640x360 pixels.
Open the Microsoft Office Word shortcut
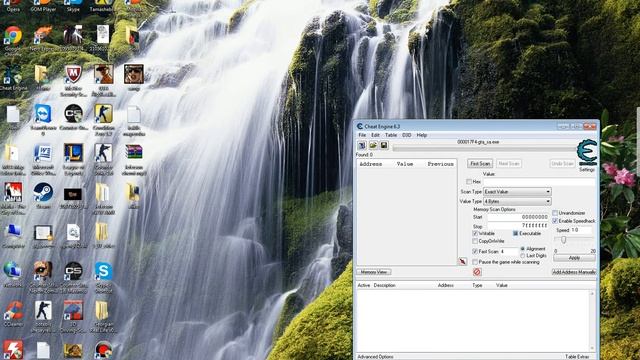(x=43, y=153)
